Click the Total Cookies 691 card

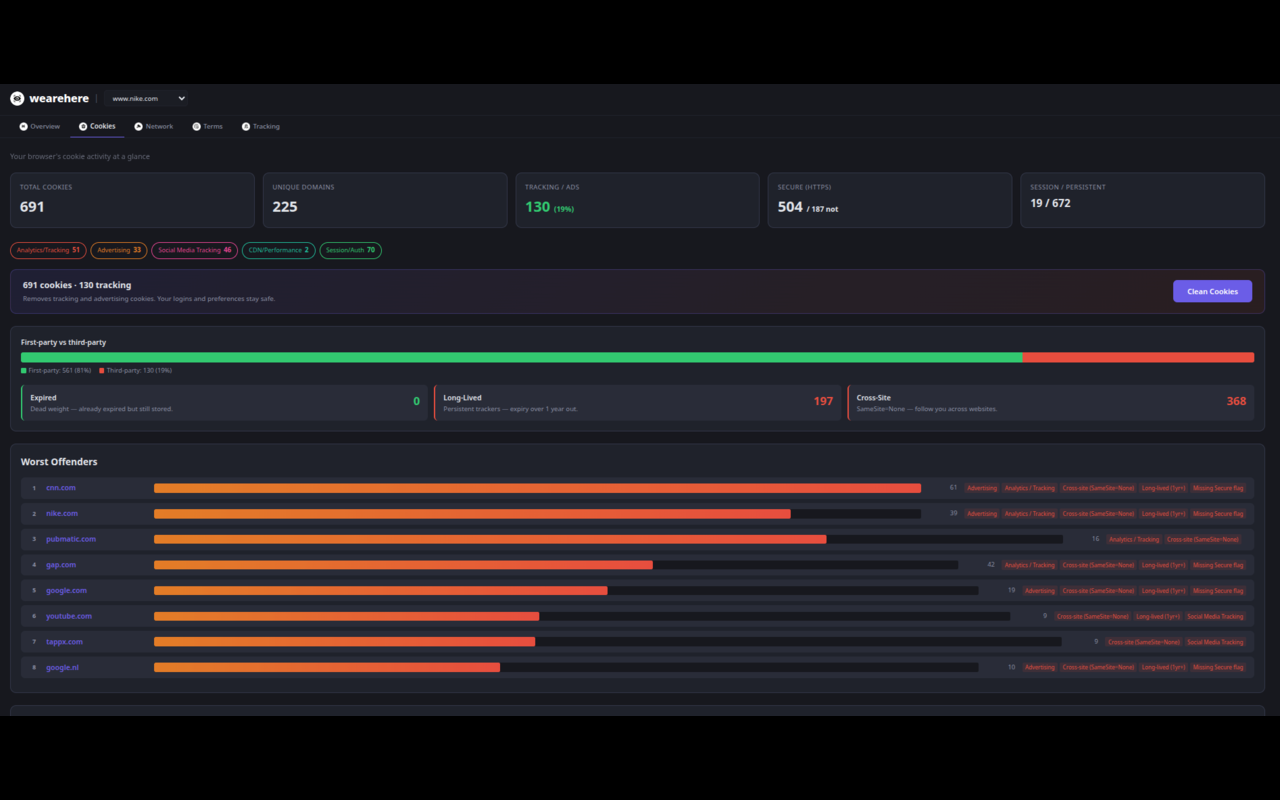tap(132, 200)
